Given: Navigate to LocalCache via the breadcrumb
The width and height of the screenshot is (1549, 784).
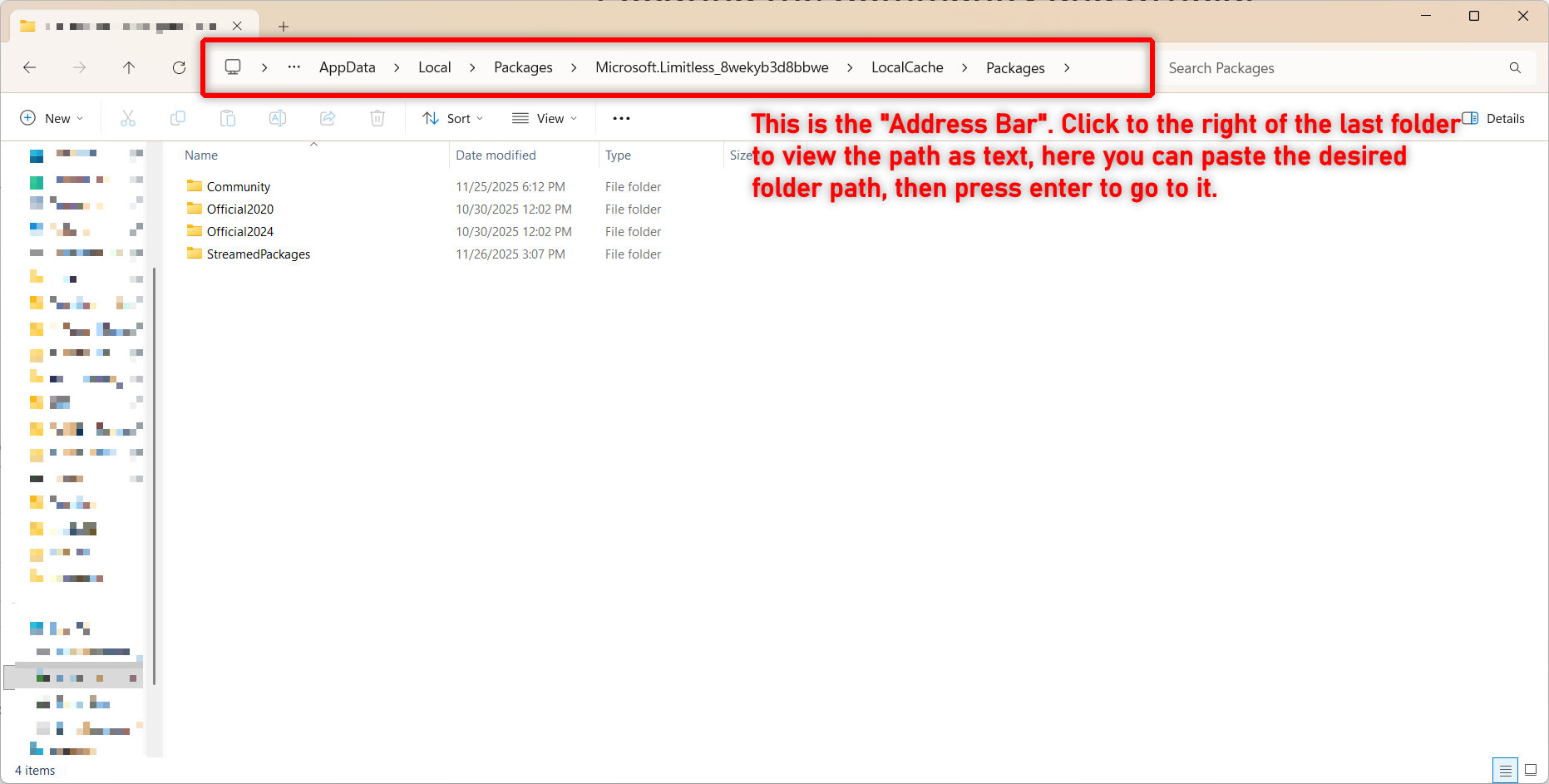Looking at the screenshot, I should 907,67.
